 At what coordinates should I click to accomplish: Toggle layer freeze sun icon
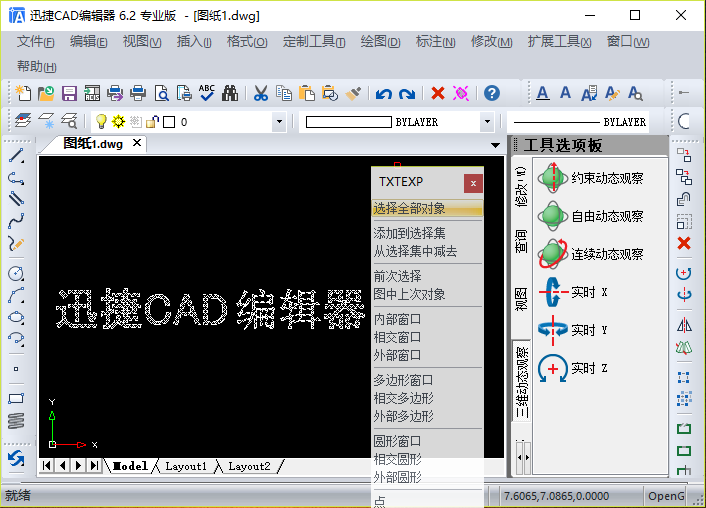(x=118, y=121)
